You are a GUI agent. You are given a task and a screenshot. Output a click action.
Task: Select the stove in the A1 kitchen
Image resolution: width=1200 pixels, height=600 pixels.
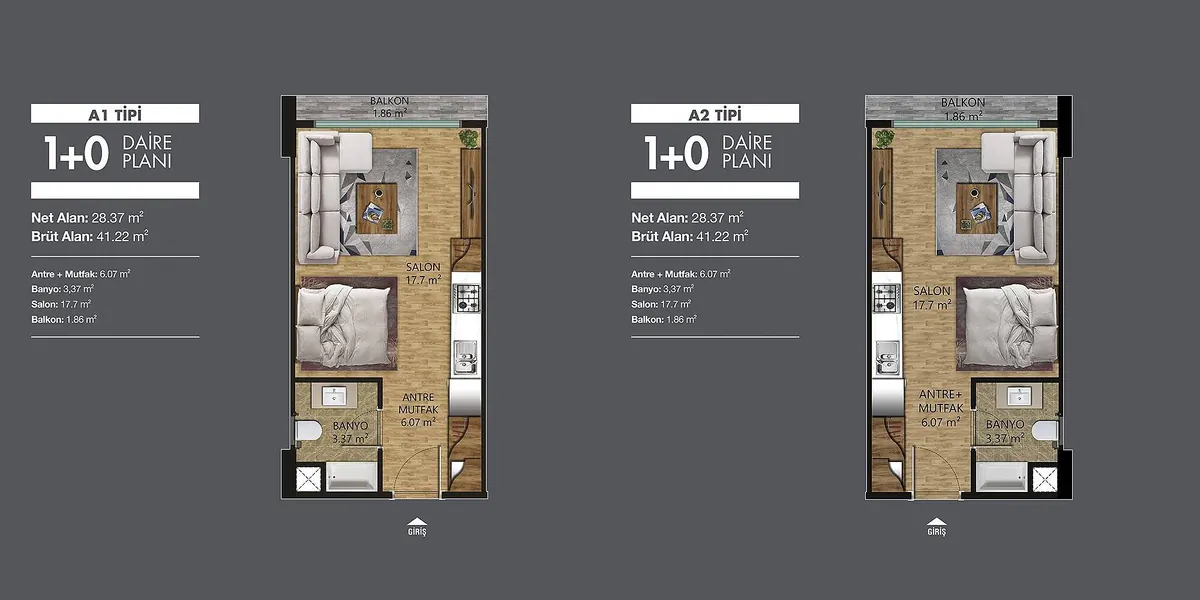pyautogui.click(x=468, y=299)
